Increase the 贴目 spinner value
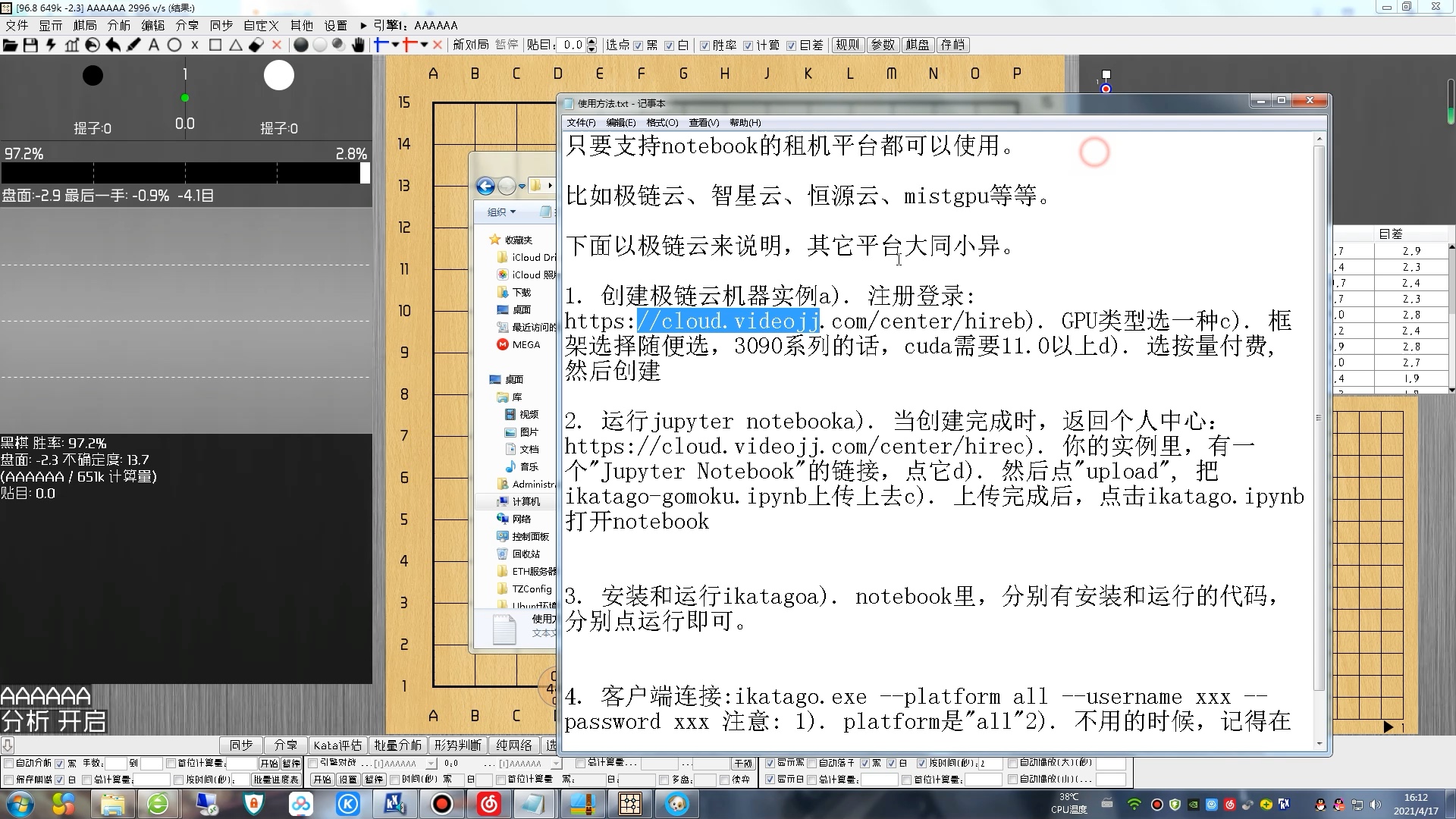1456x819 pixels. (592, 42)
